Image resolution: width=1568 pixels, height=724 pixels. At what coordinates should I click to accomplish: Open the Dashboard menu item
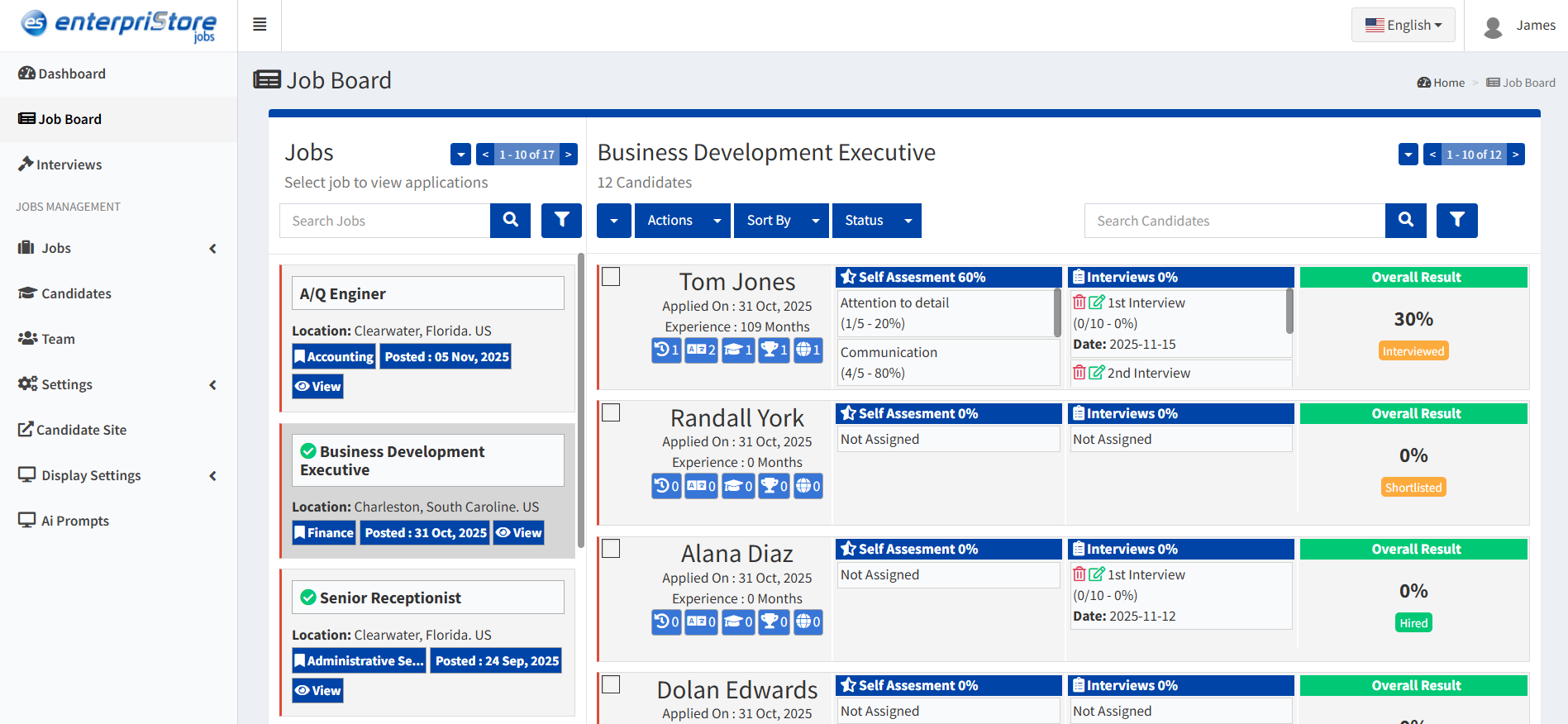click(x=118, y=74)
